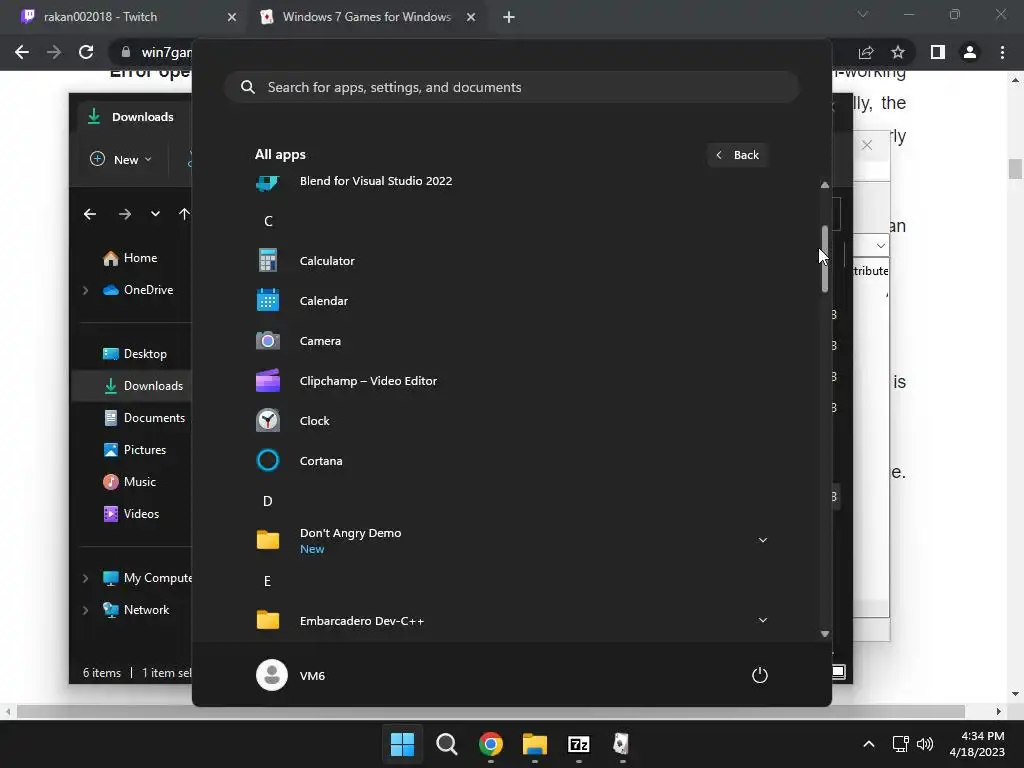Open the Power options button

click(760, 675)
